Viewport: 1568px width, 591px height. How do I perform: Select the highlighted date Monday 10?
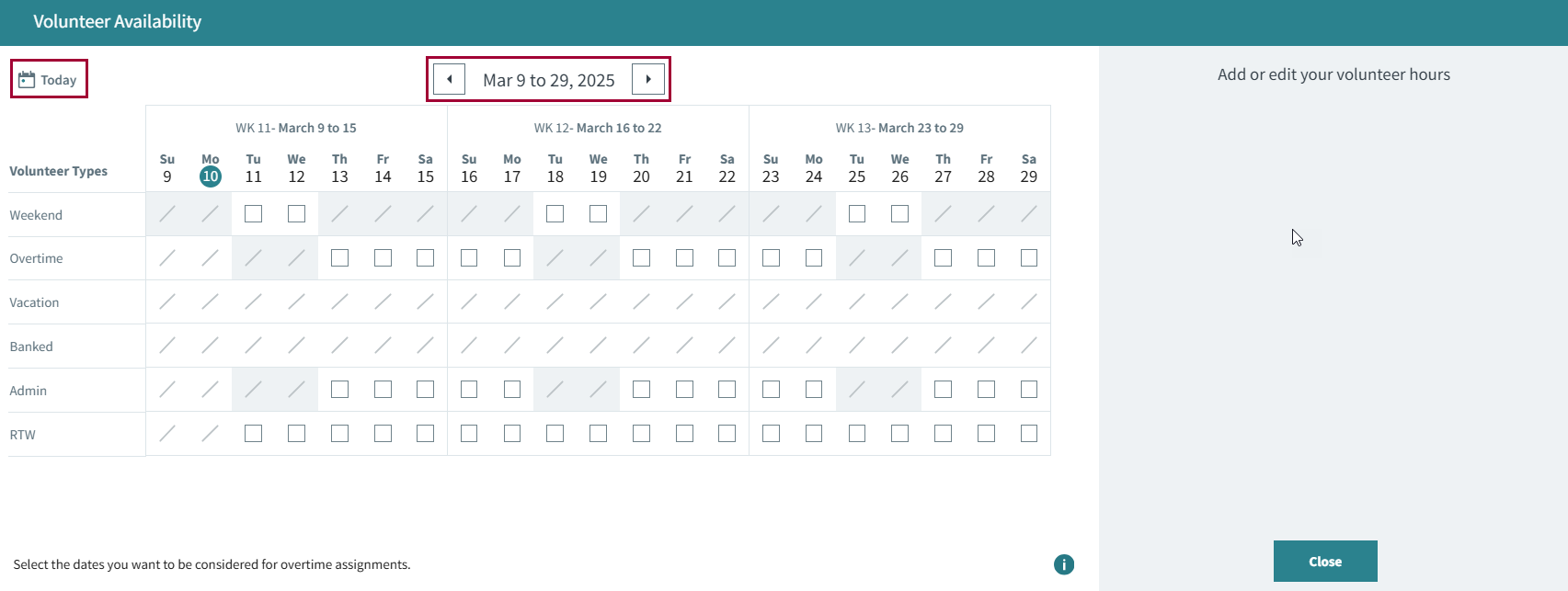211,176
